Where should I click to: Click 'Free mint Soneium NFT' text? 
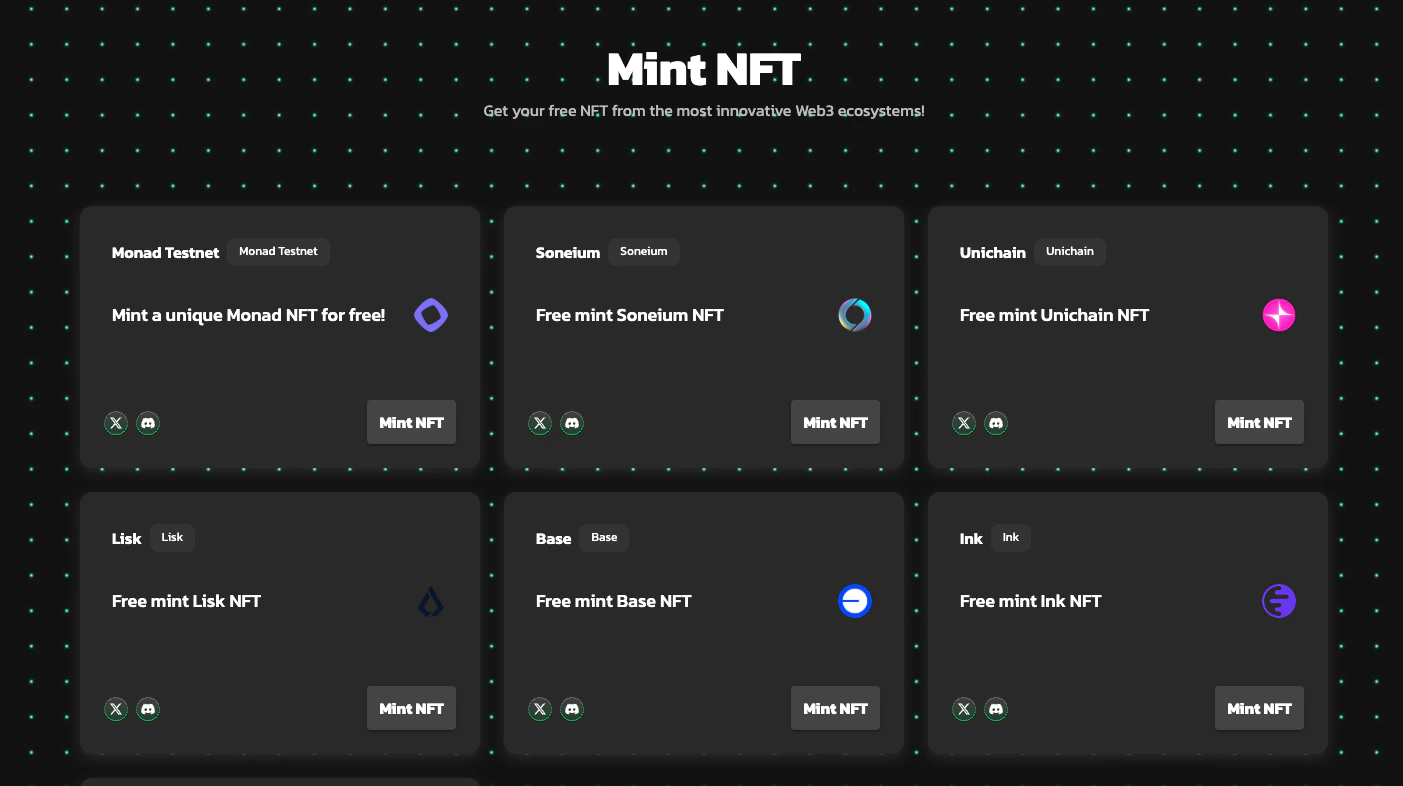click(630, 315)
